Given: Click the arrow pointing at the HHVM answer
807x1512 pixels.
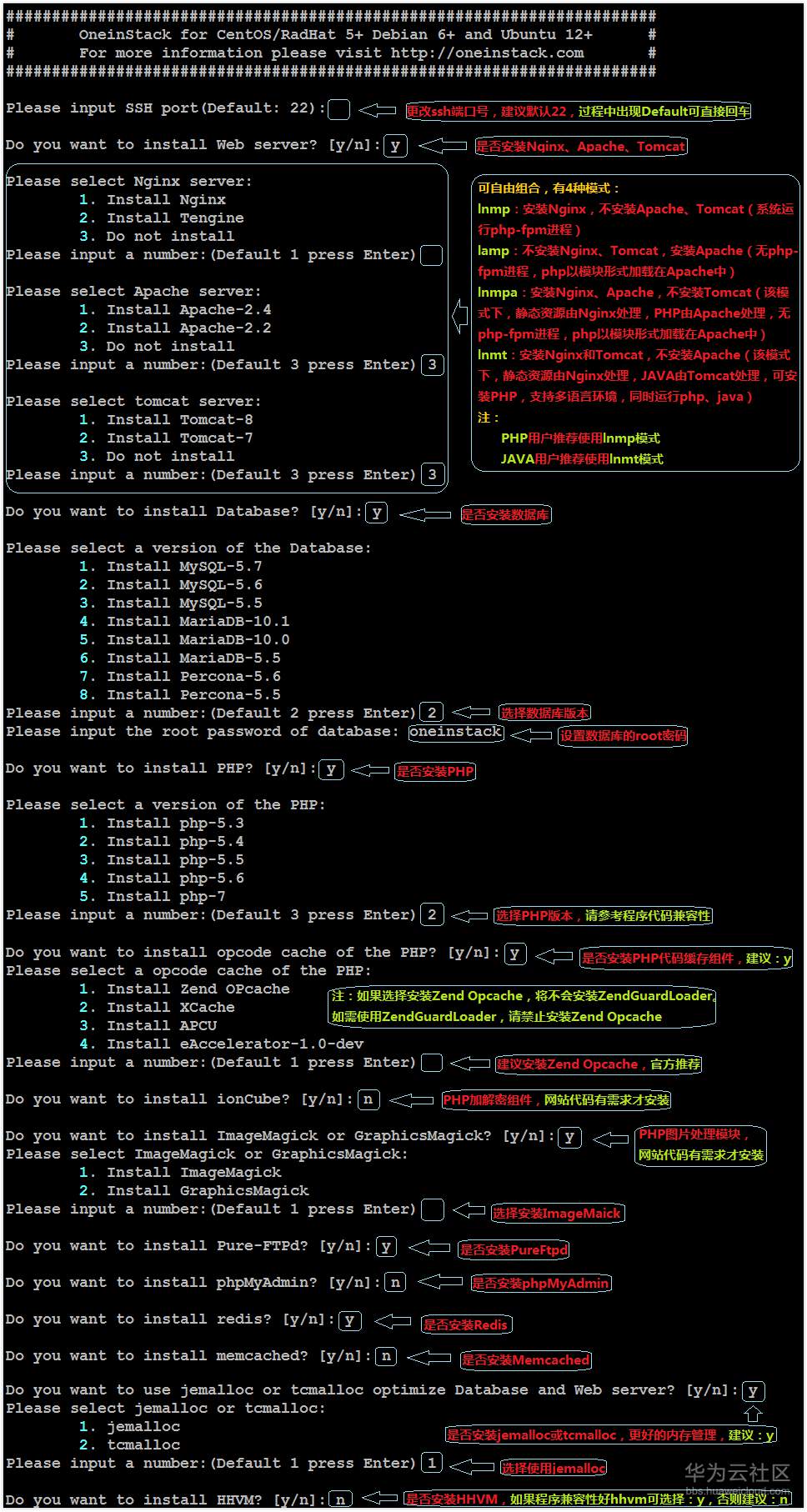Looking at the screenshot, I should (380, 1498).
